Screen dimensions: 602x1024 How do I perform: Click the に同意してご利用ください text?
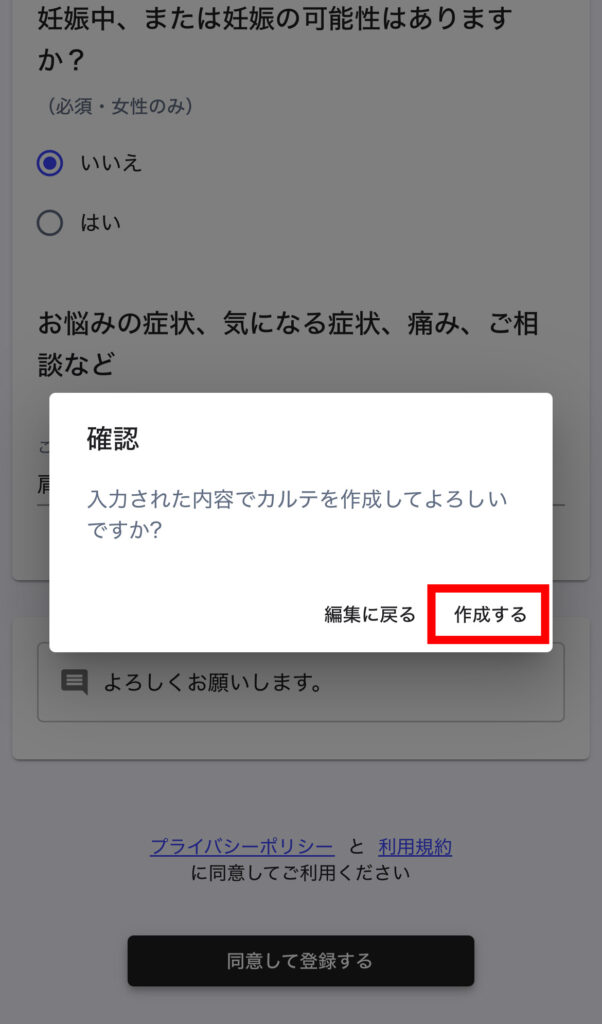coord(300,873)
